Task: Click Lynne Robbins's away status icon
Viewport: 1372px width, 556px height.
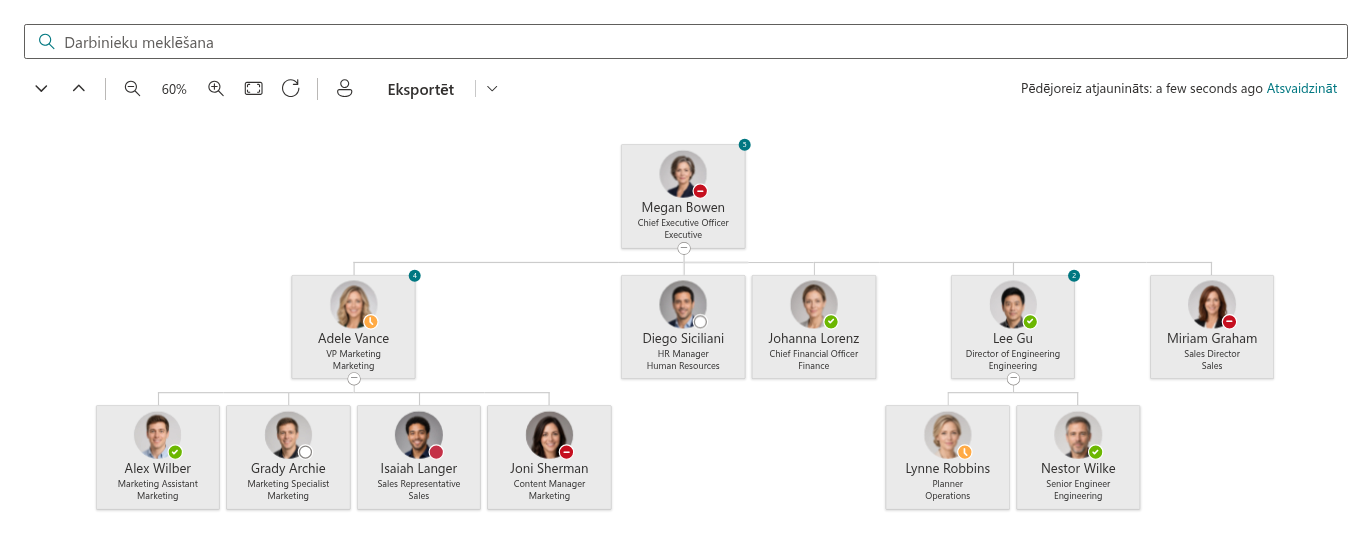Action: (965, 452)
